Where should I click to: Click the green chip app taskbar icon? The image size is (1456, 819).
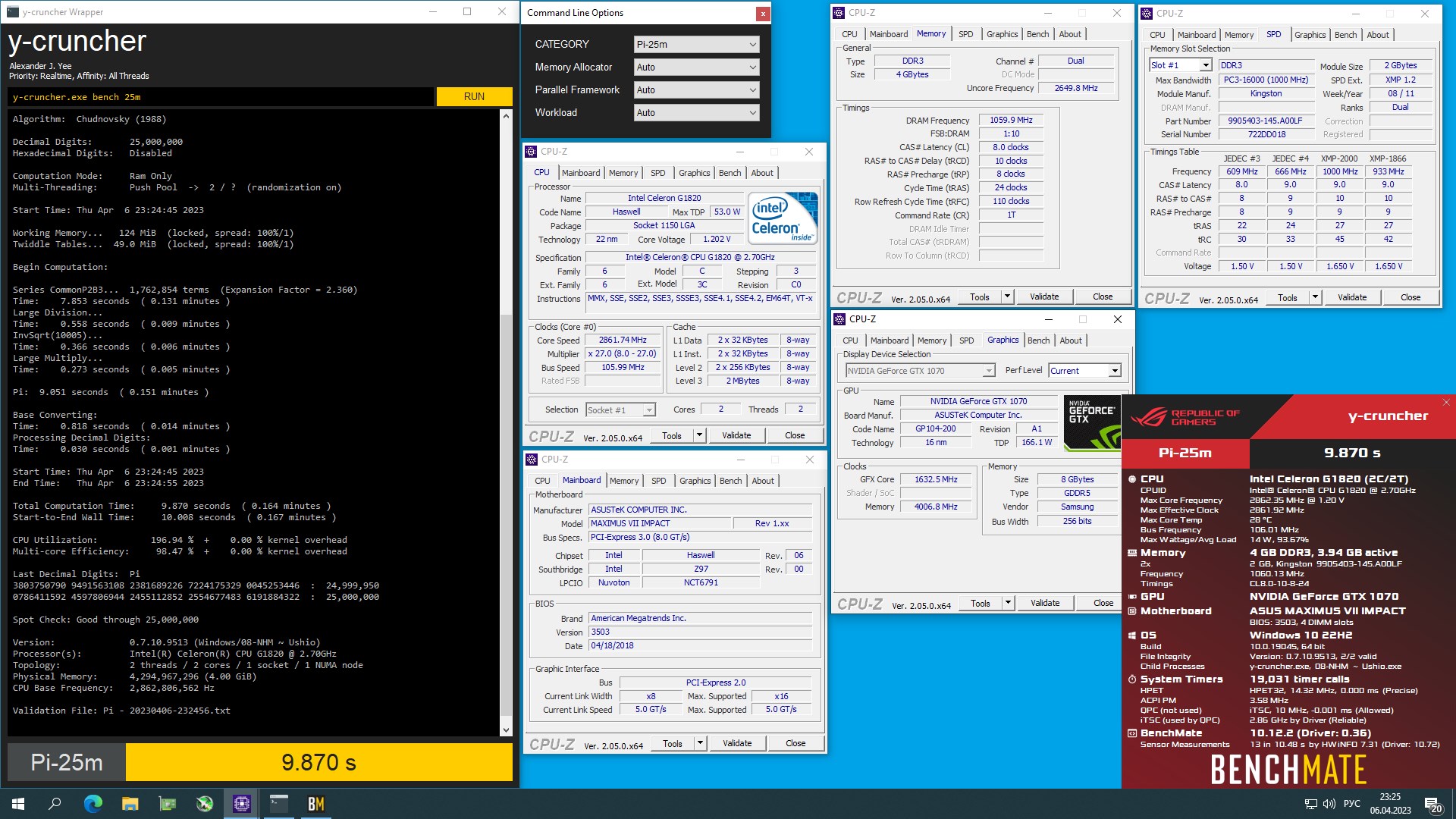tap(167, 804)
